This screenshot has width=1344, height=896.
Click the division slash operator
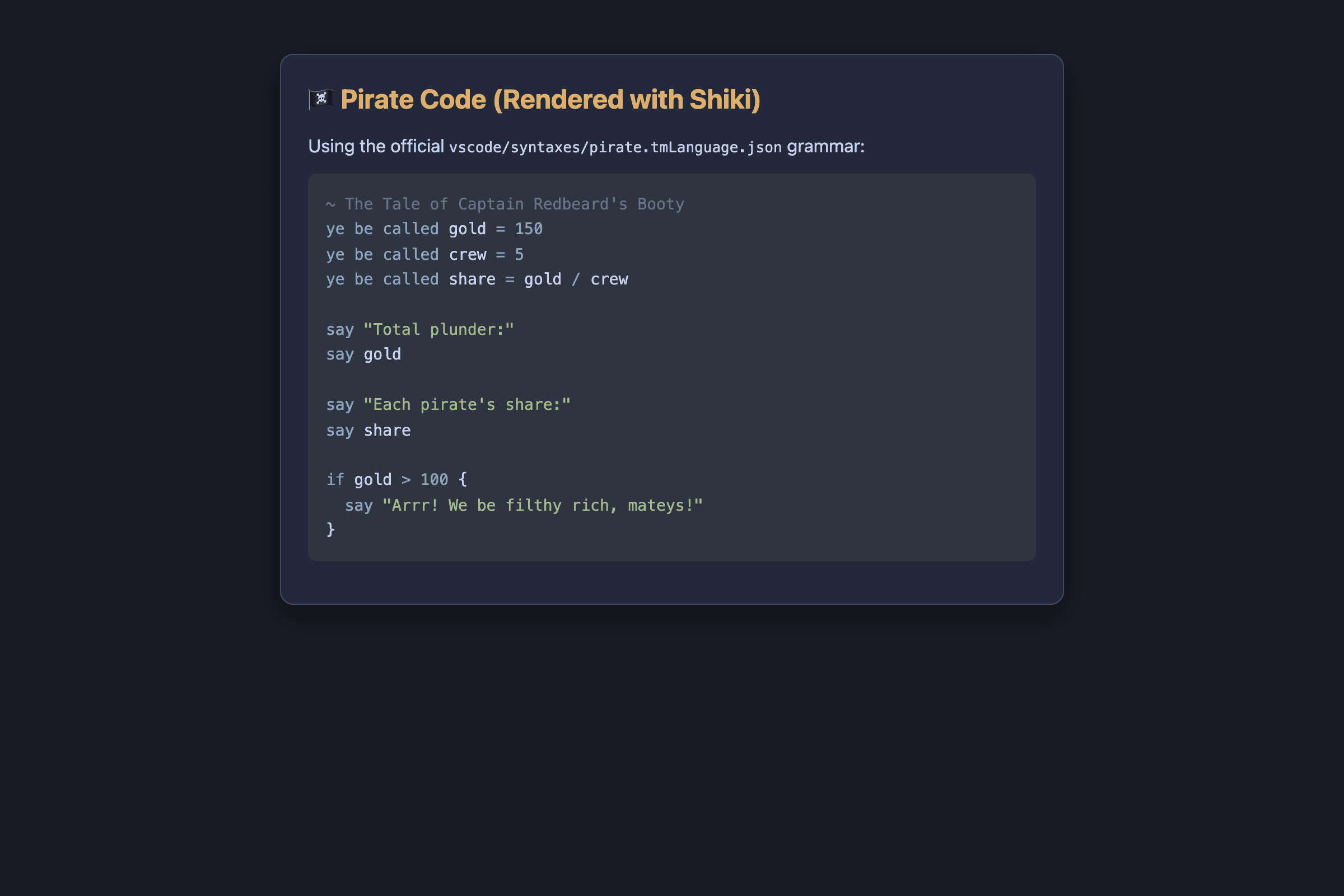pyautogui.click(x=576, y=279)
